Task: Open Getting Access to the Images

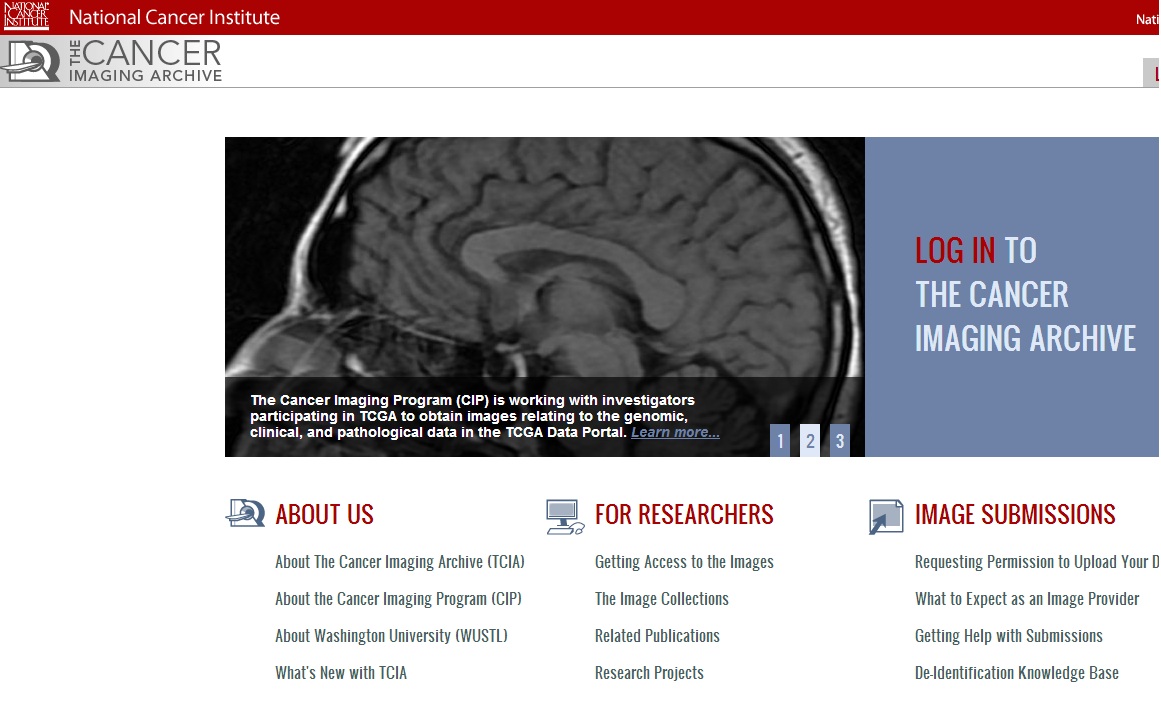Action: click(x=684, y=562)
